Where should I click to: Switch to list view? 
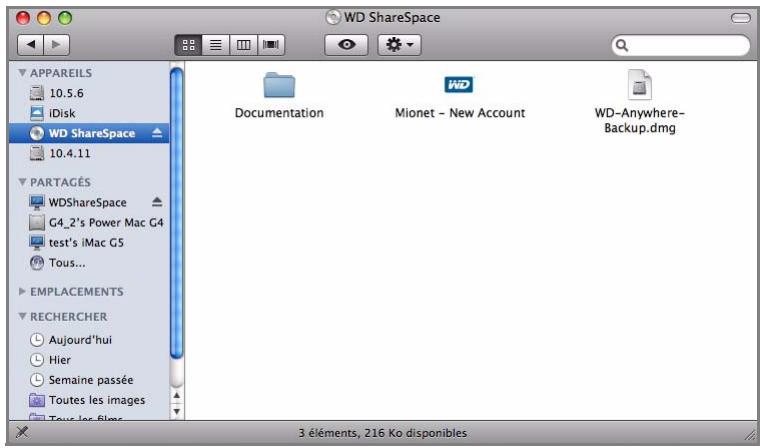[216, 45]
